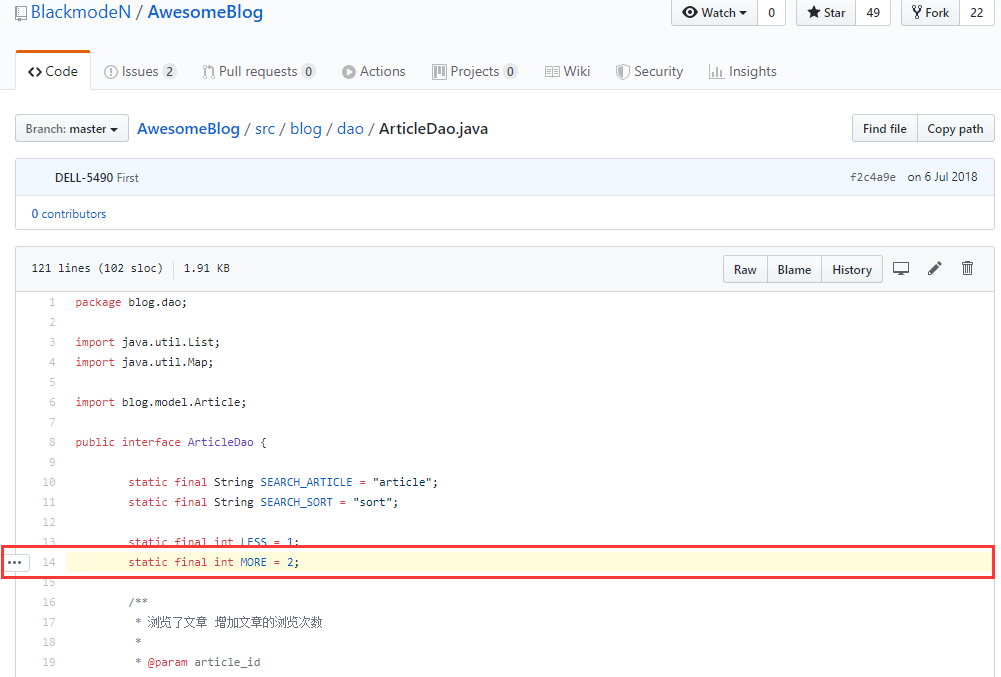The image size is (1001, 677).
Task: Open AwesomeBlog repository title link
Action: click(x=205, y=12)
